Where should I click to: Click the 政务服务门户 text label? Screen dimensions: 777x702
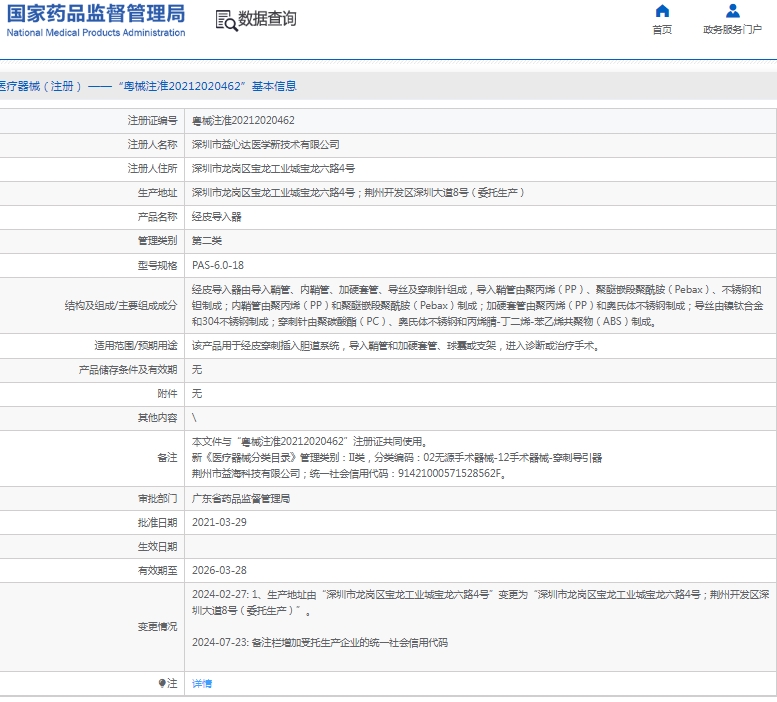[x=732, y=30]
